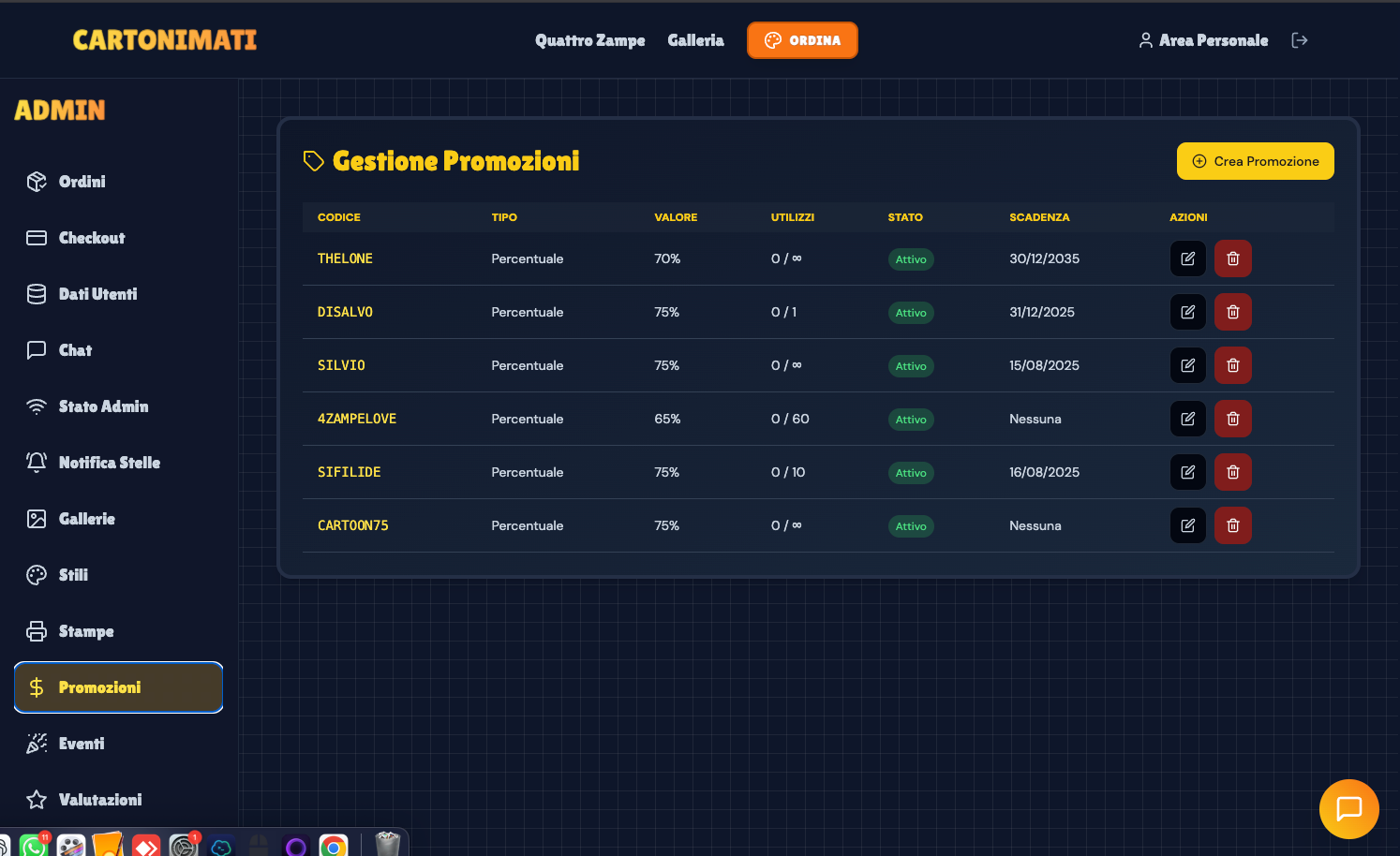
Task: Delete the CARTOON75 promotion
Action: pyautogui.click(x=1233, y=525)
